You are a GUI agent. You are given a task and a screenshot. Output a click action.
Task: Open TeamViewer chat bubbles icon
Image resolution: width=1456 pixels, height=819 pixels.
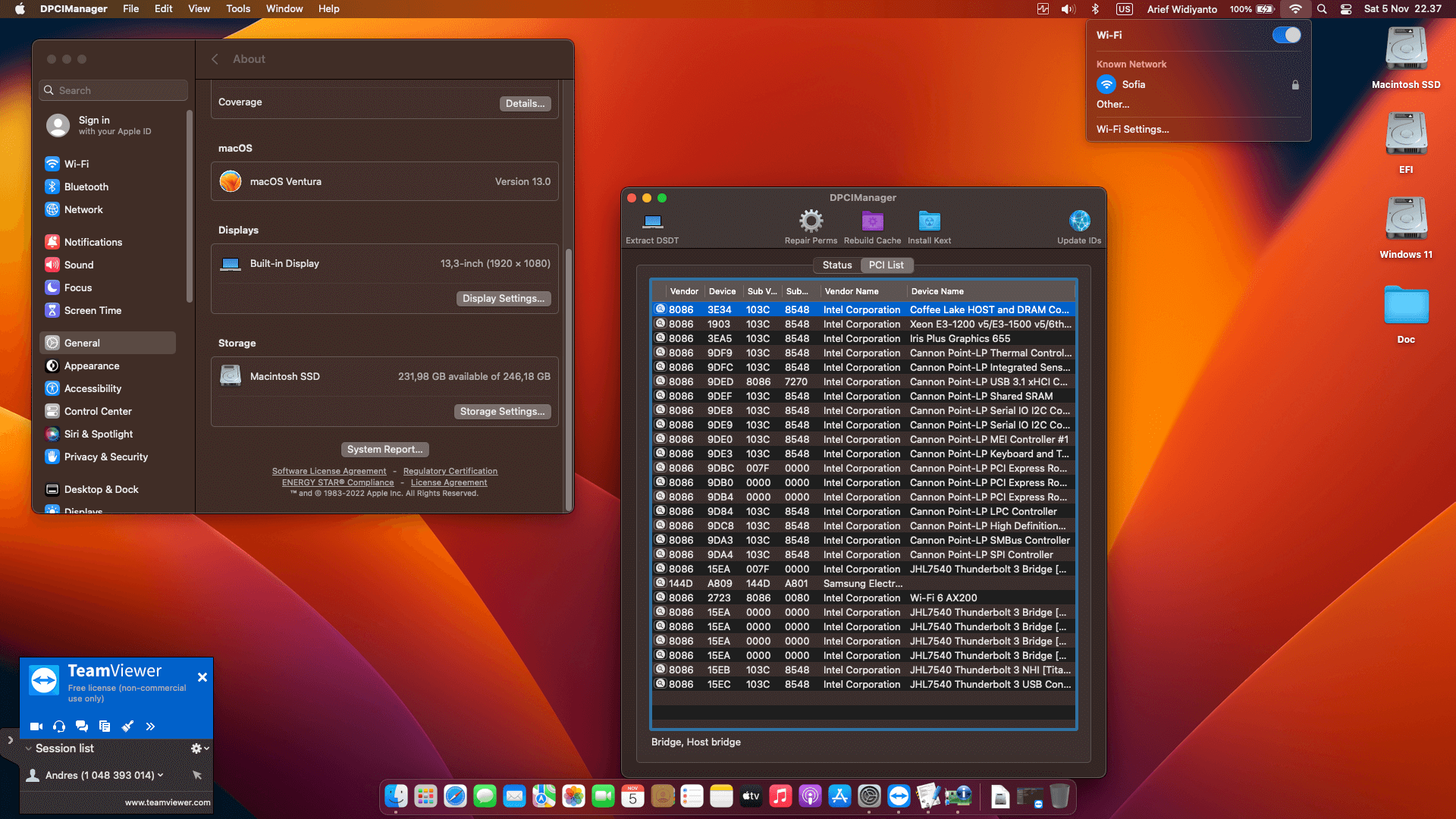click(82, 726)
